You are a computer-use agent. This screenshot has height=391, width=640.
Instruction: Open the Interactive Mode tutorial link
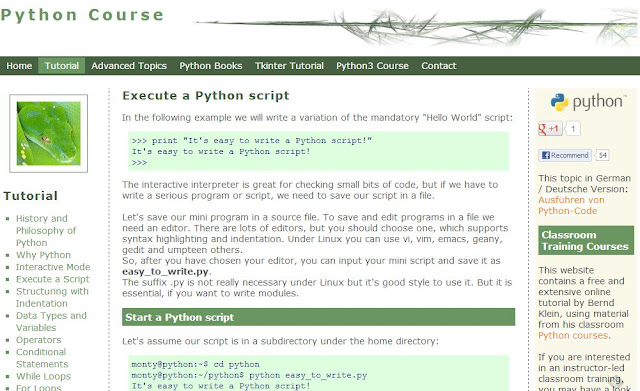tap(53, 267)
